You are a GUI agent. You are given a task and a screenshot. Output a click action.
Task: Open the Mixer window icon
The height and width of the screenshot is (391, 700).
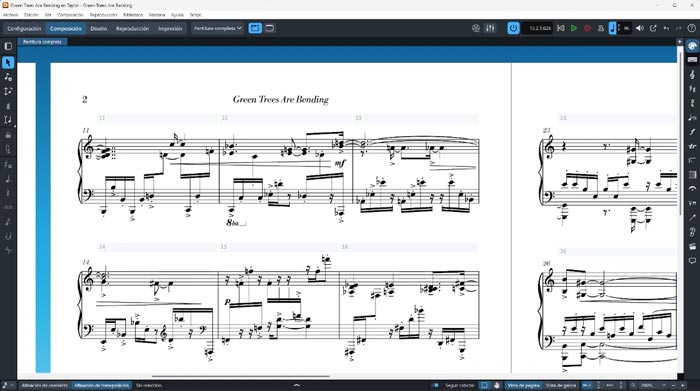490,28
